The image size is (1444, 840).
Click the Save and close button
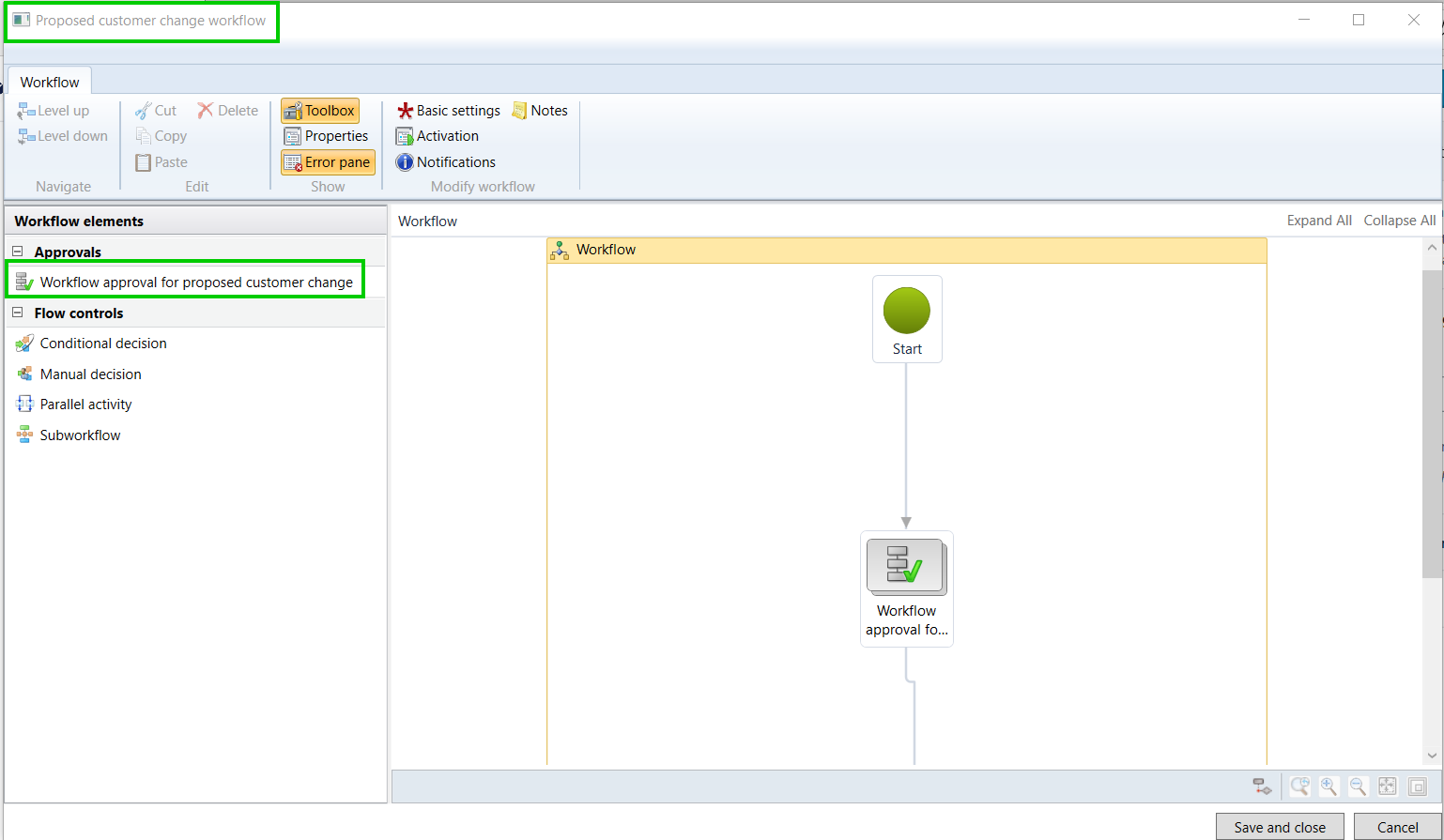(x=1279, y=827)
